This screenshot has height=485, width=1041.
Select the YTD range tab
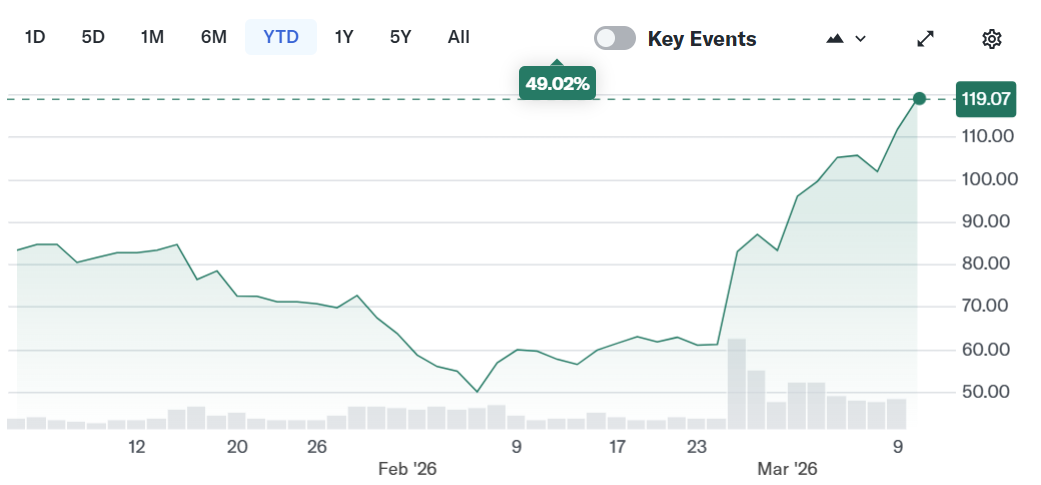point(280,37)
